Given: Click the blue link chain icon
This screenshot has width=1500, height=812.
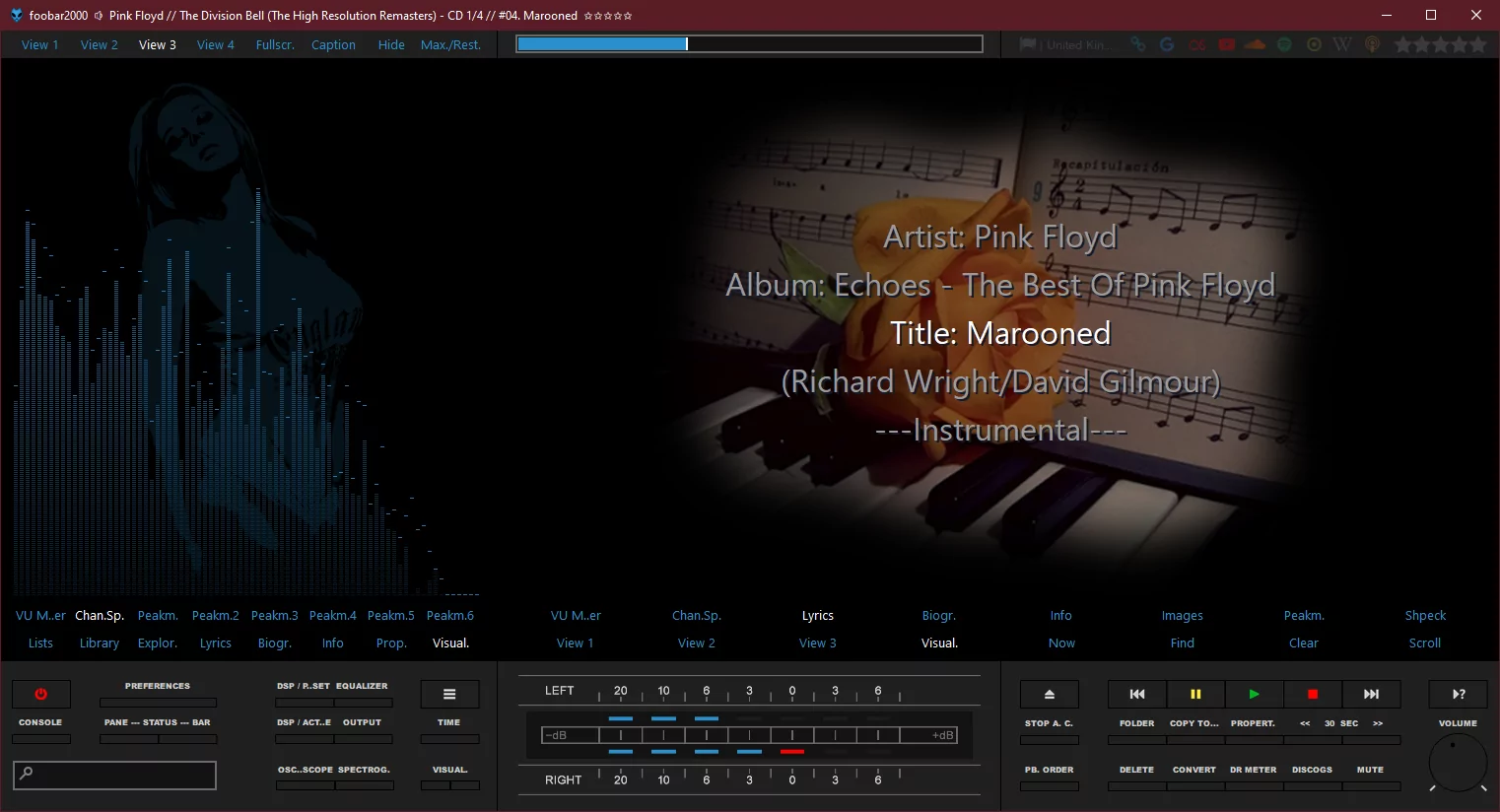Looking at the screenshot, I should click(1138, 44).
